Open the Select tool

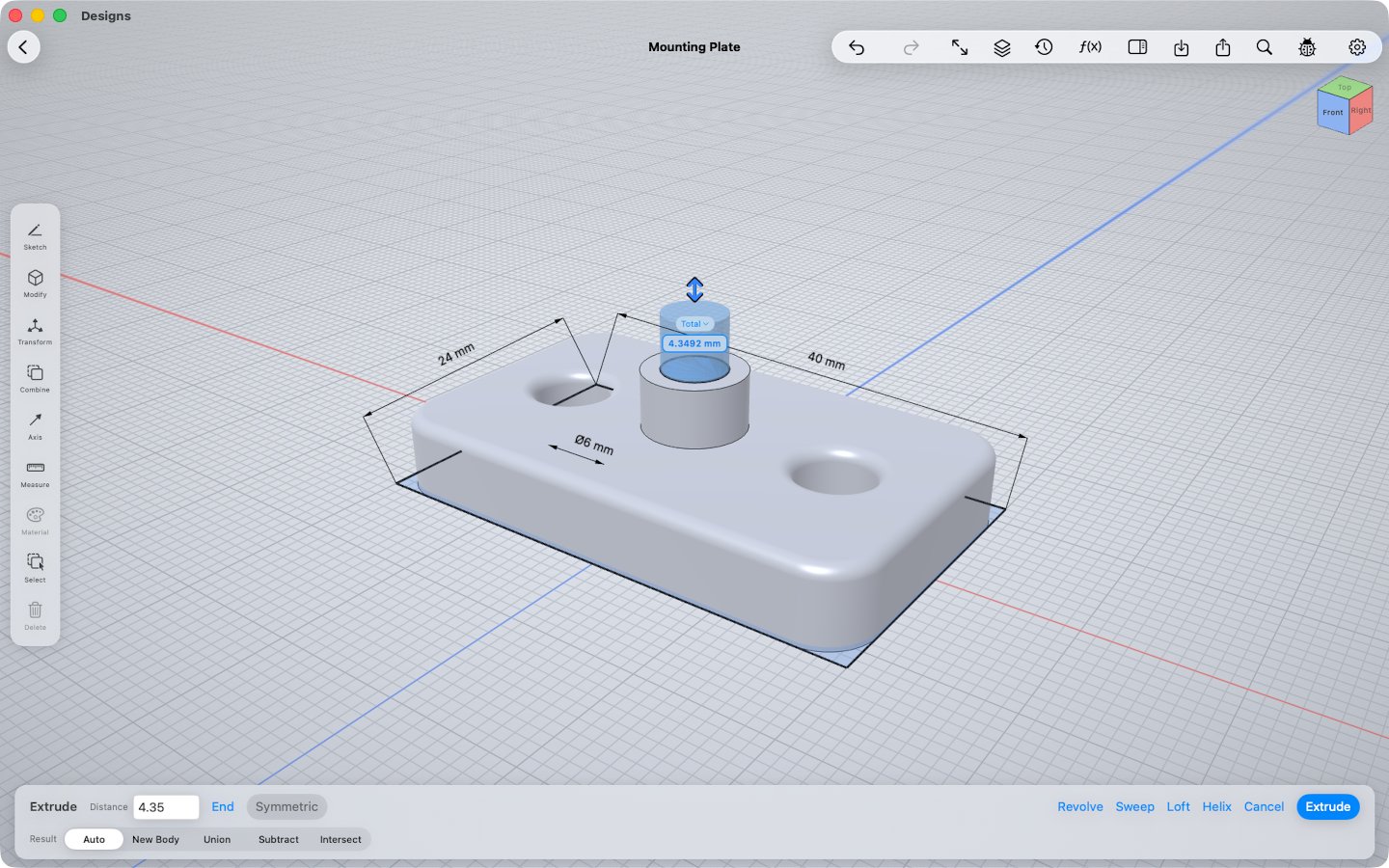[35, 568]
